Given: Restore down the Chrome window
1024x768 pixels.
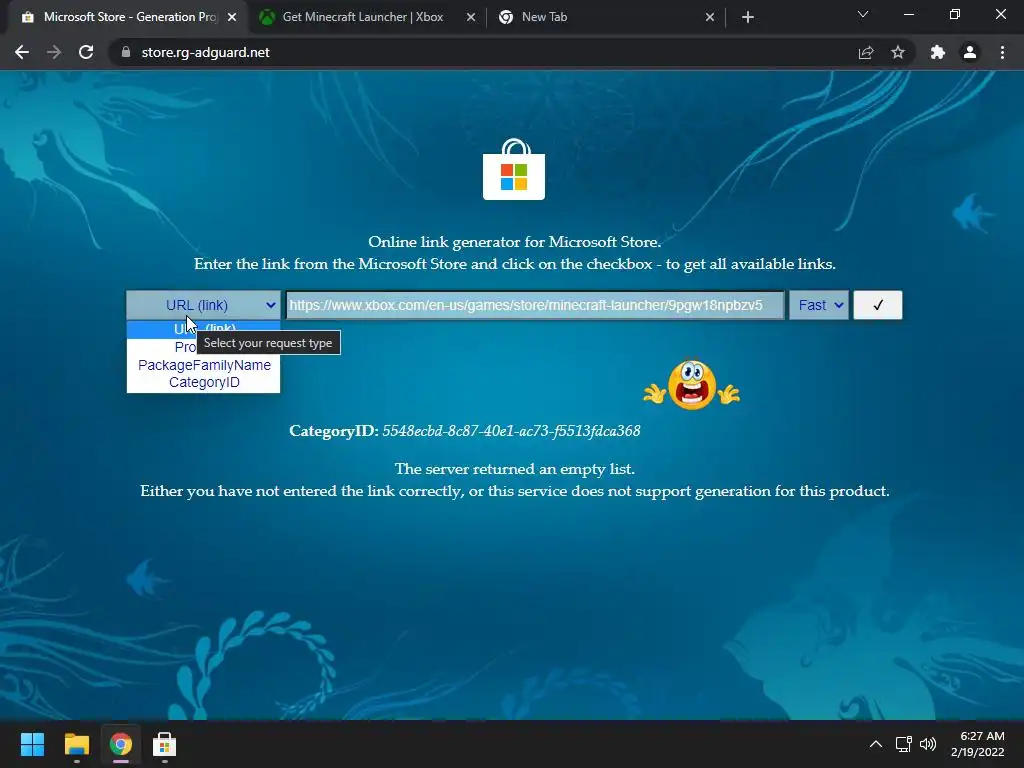Looking at the screenshot, I should coord(955,14).
